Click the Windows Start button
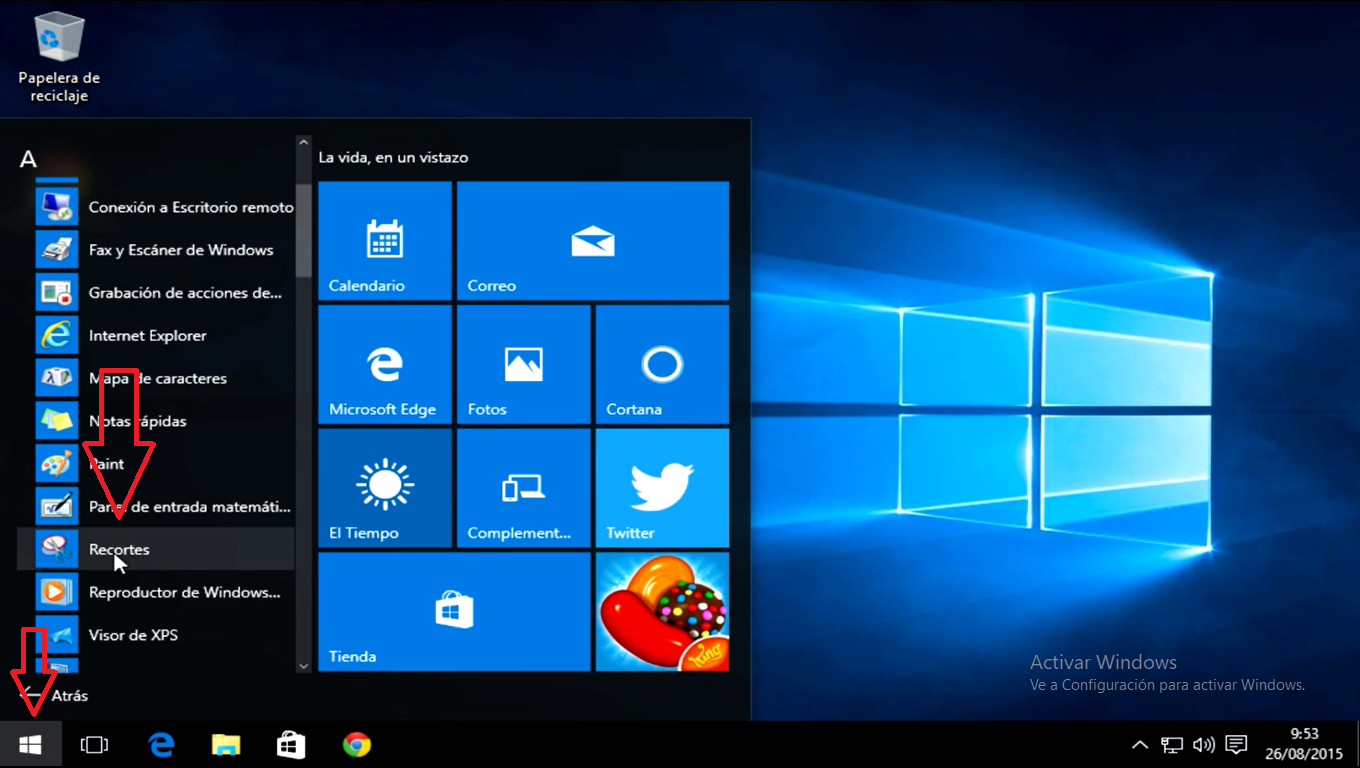Image resolution: width=1360 pixels, height=768 pixels. pyautogui.click(x=30, y=745)
